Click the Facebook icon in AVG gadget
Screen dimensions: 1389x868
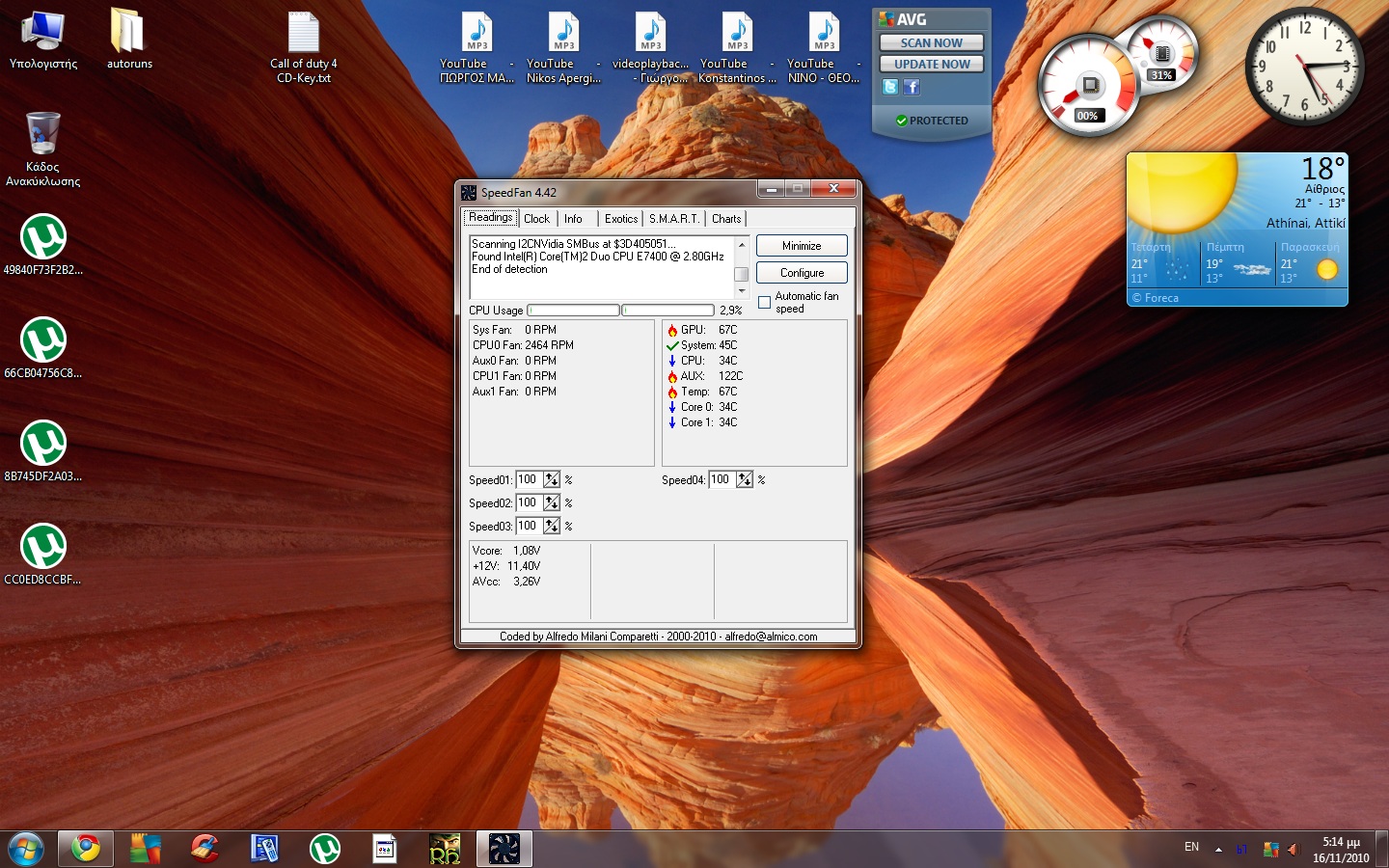click(912, 87)
